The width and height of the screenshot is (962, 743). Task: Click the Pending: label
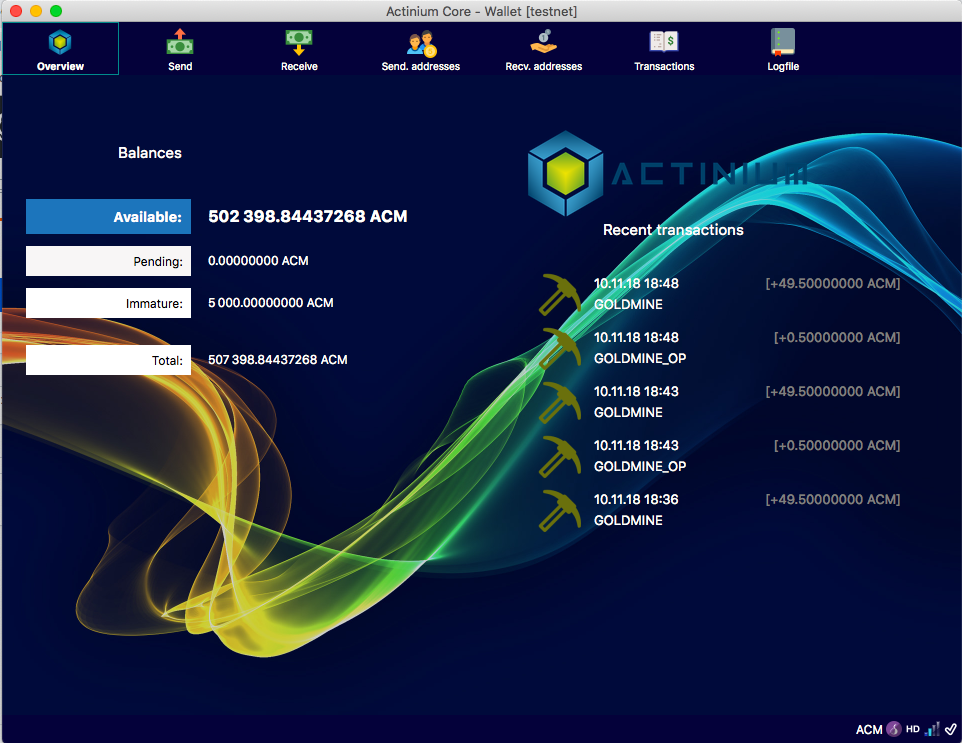click(x=109, y=261)
